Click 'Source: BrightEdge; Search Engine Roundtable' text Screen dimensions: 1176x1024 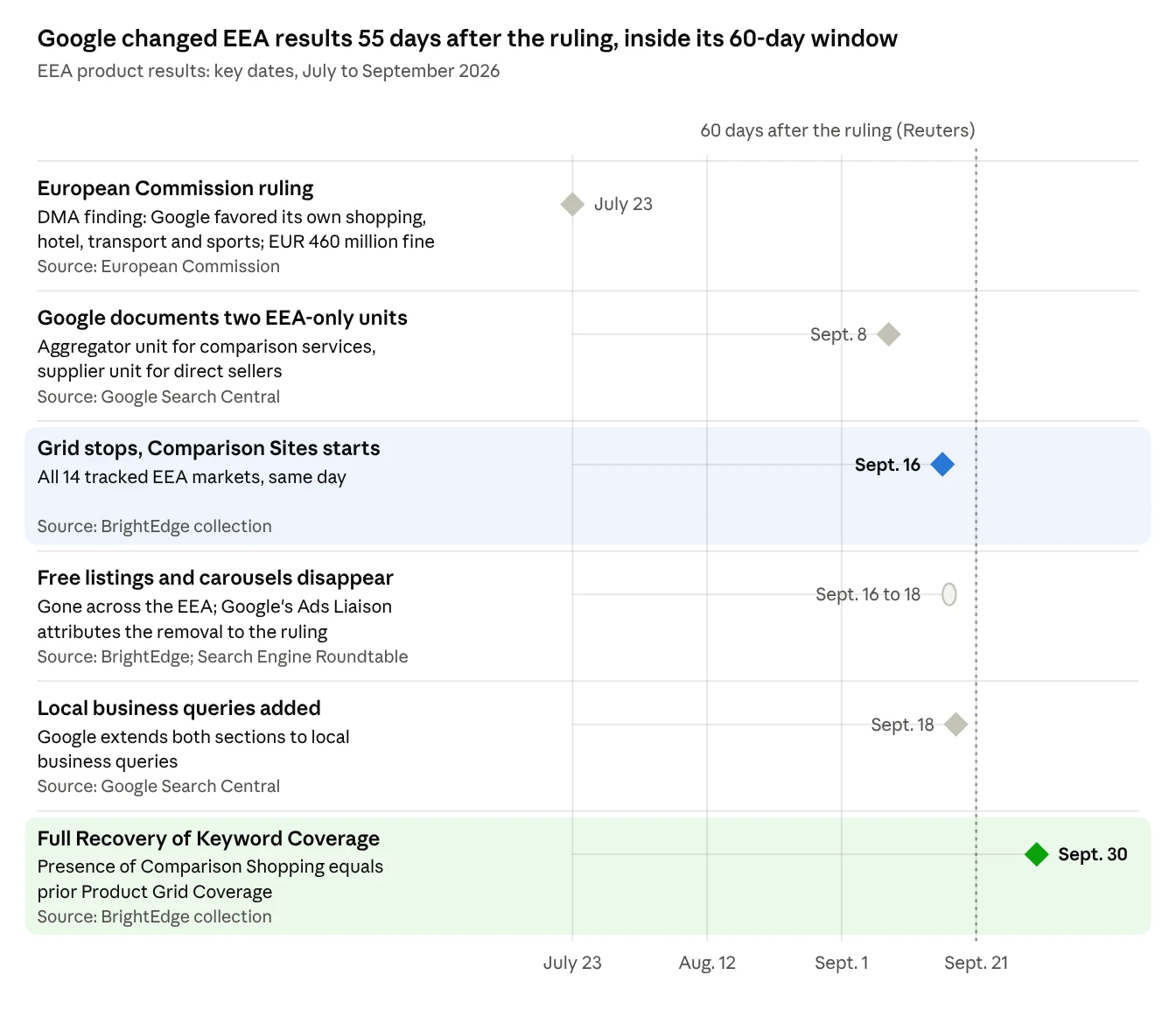point(222,656)
